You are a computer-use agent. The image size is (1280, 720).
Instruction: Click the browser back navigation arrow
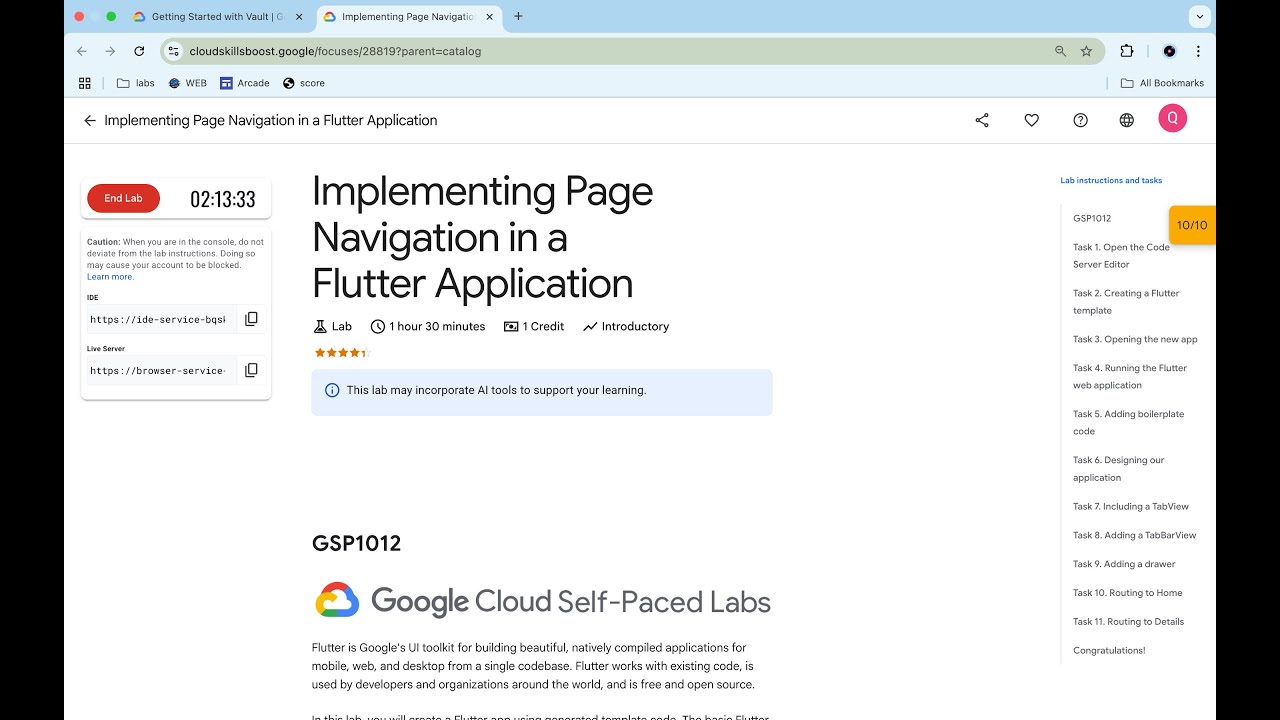(82, 51)
